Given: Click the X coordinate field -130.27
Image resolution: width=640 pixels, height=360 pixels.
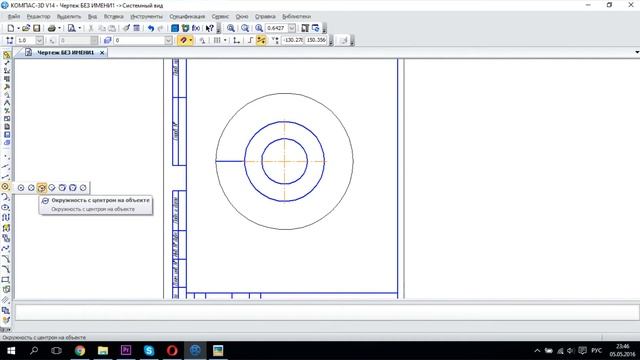Looking at the screenshot, I should pyautogui.click(x=293, y=40).
